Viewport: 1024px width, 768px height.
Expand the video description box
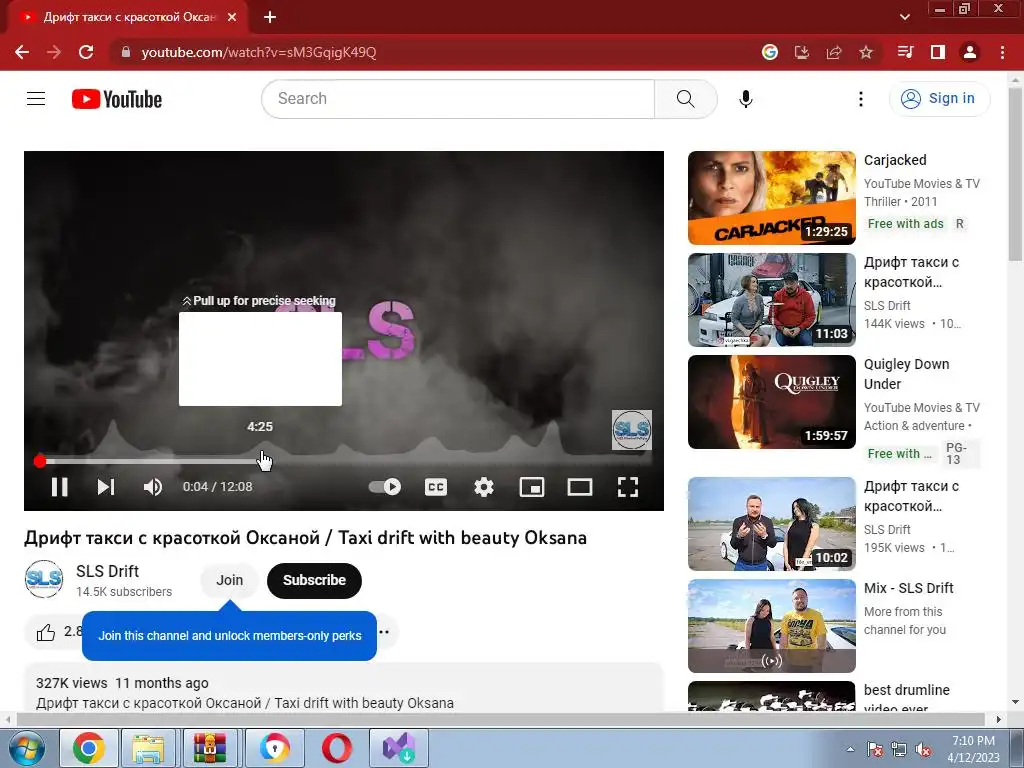(344, 689)
